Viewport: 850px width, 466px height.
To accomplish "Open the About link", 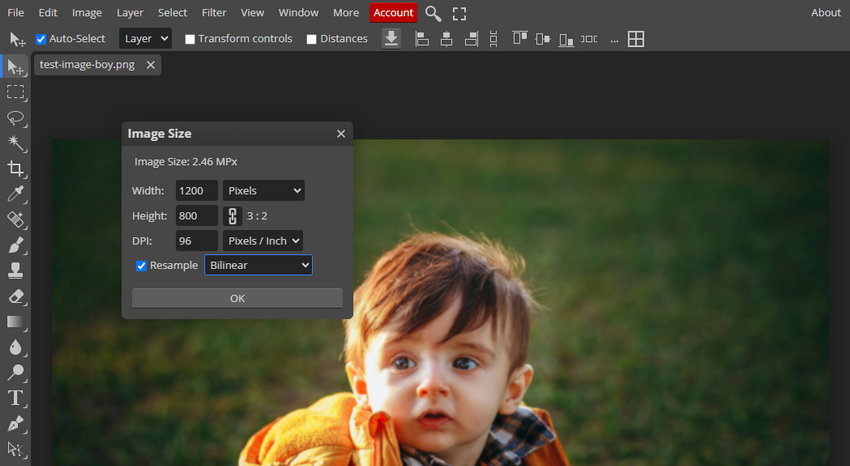I will (x=826, y=12).
